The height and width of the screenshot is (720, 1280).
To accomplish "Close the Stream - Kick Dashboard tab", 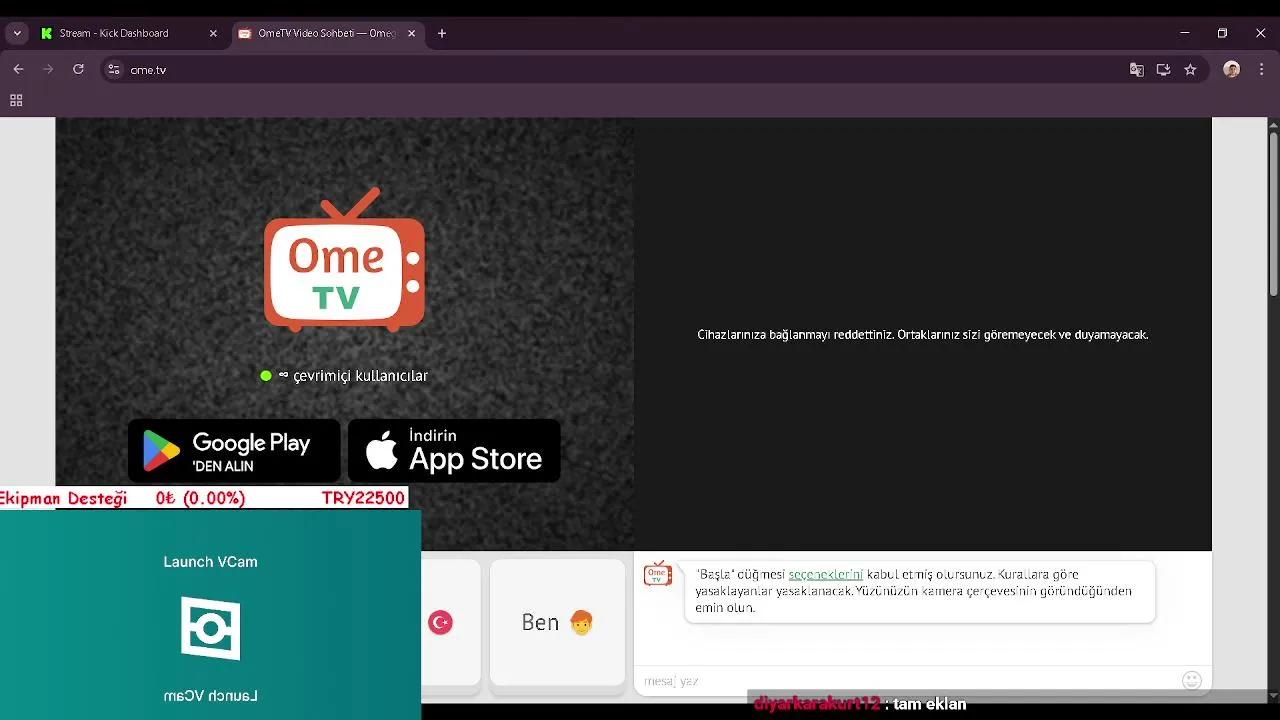I will coord(213,33).
